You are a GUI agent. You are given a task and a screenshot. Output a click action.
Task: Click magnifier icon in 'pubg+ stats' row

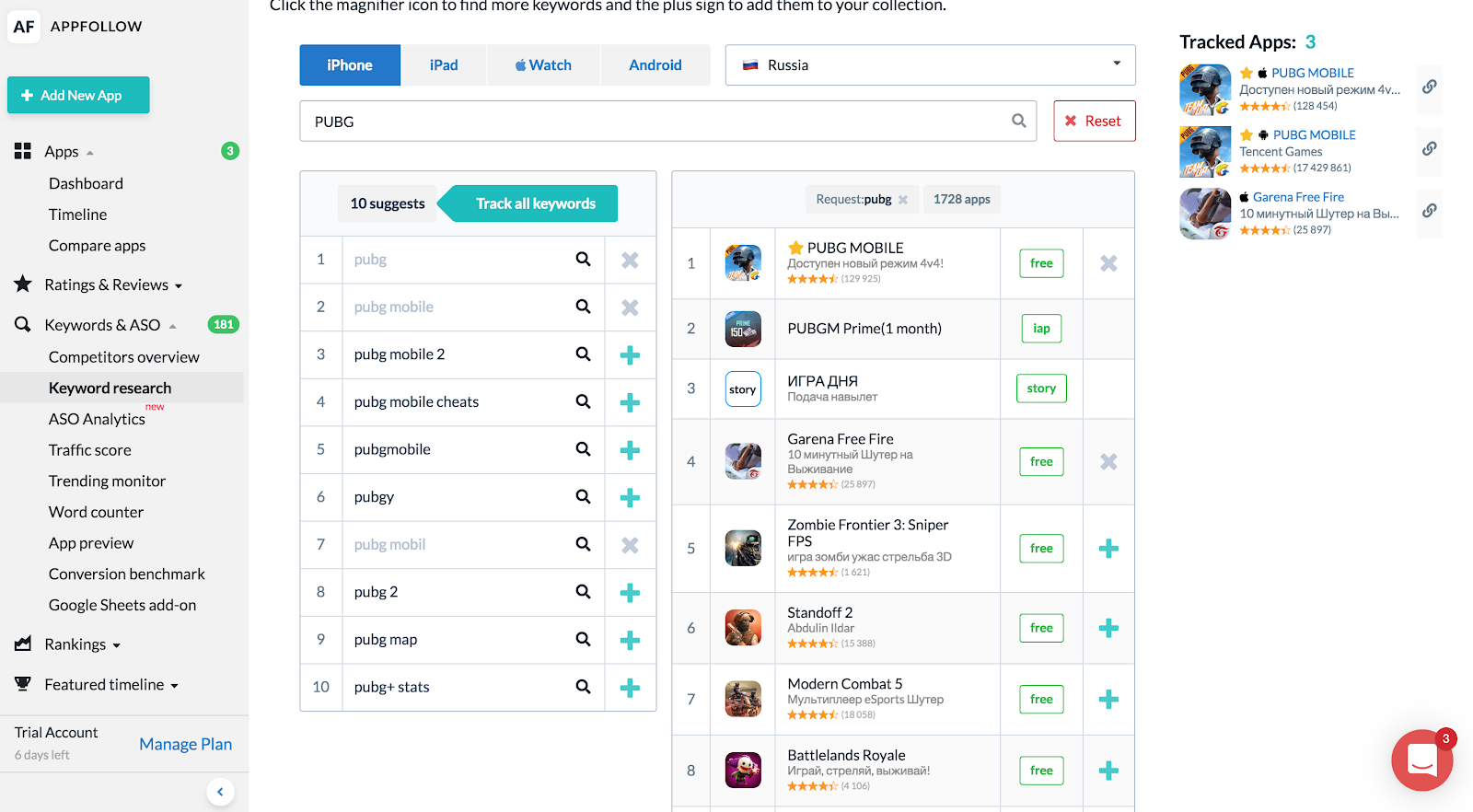[x=583, y=687]
